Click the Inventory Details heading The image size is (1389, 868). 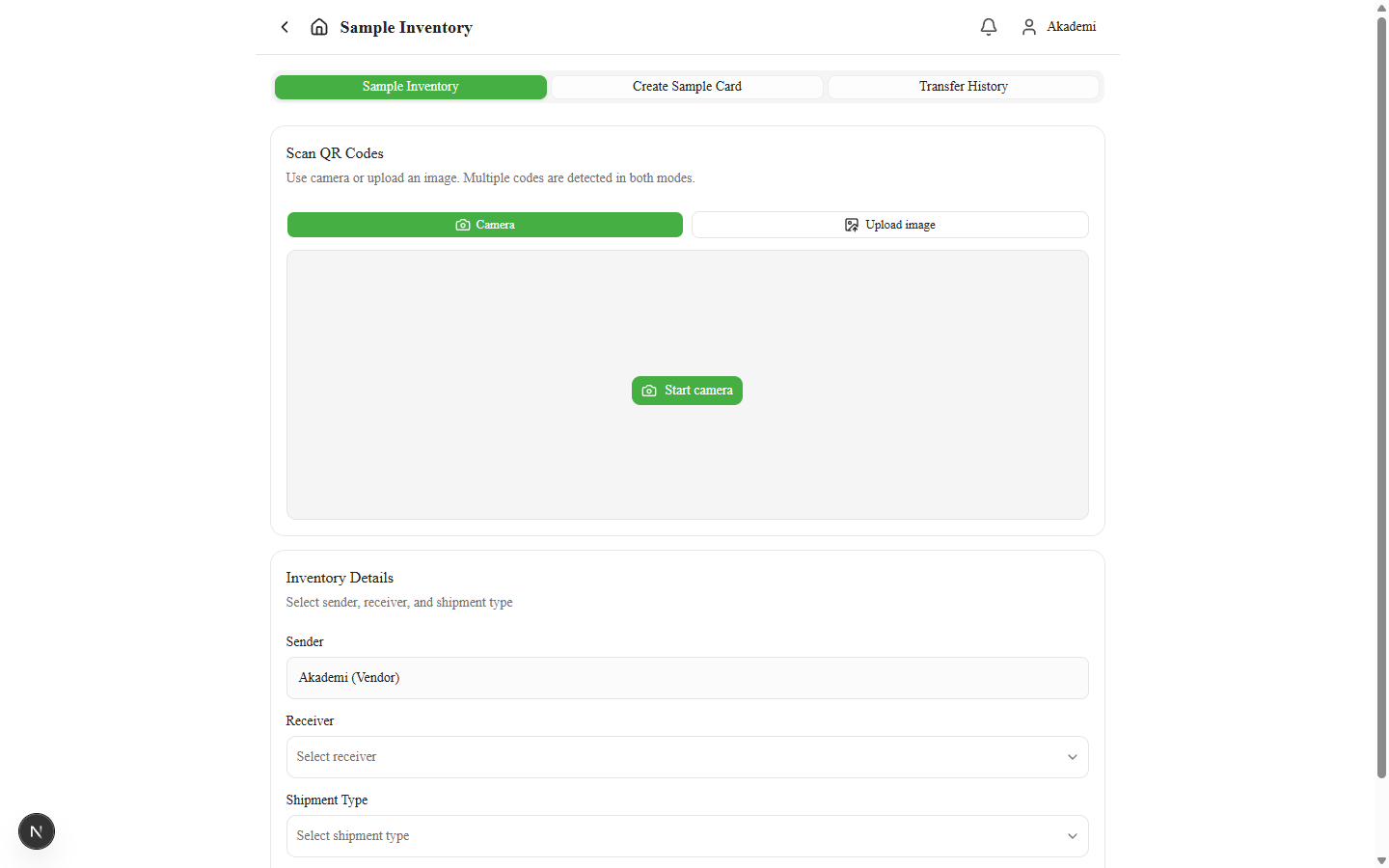(x=340, y=578)
